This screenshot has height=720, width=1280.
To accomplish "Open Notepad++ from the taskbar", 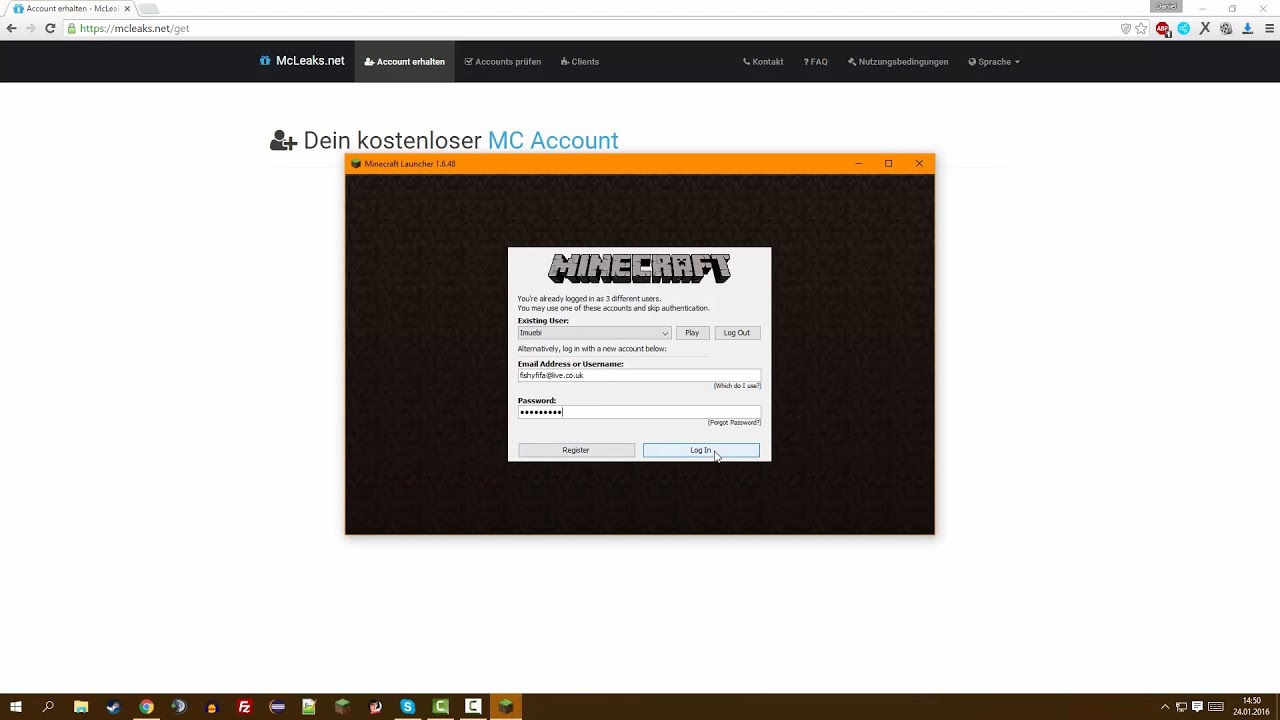I will [x=309, y=707].
